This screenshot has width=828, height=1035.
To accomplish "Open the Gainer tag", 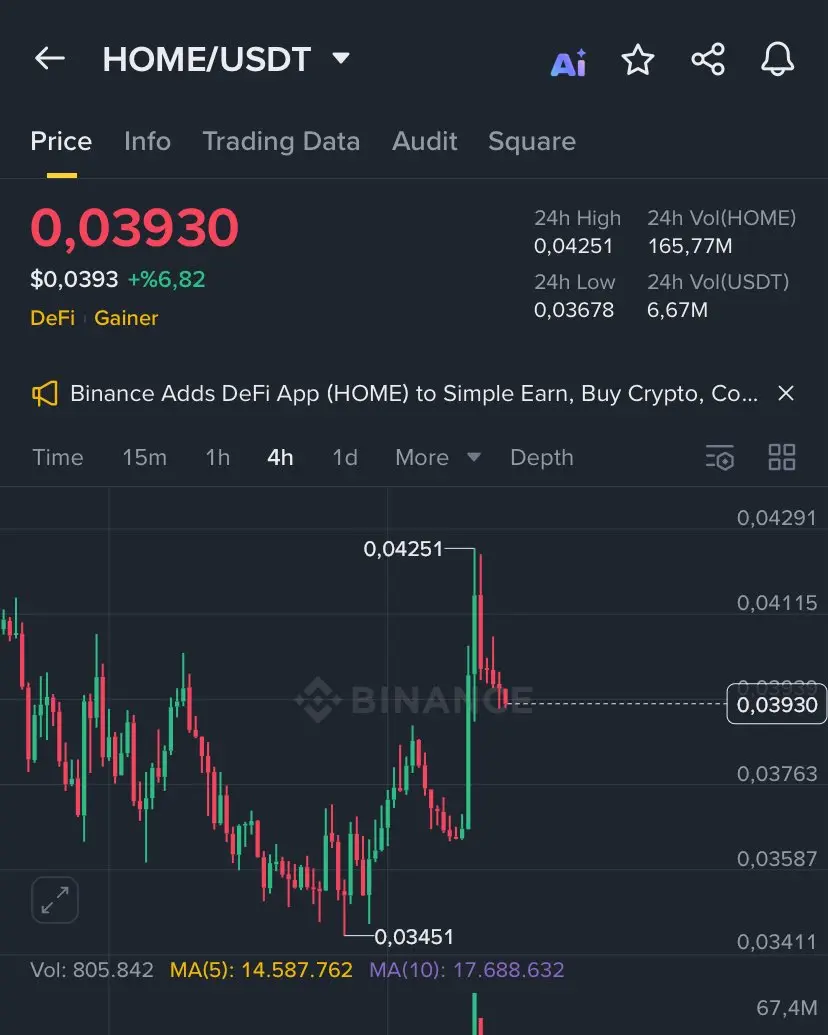I will coord(126,318).
